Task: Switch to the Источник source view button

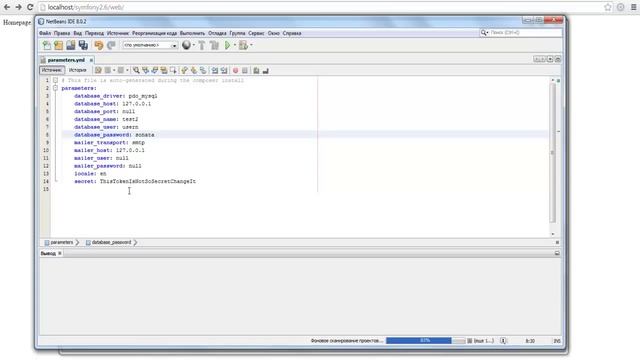Action: [x=52, y=70]
